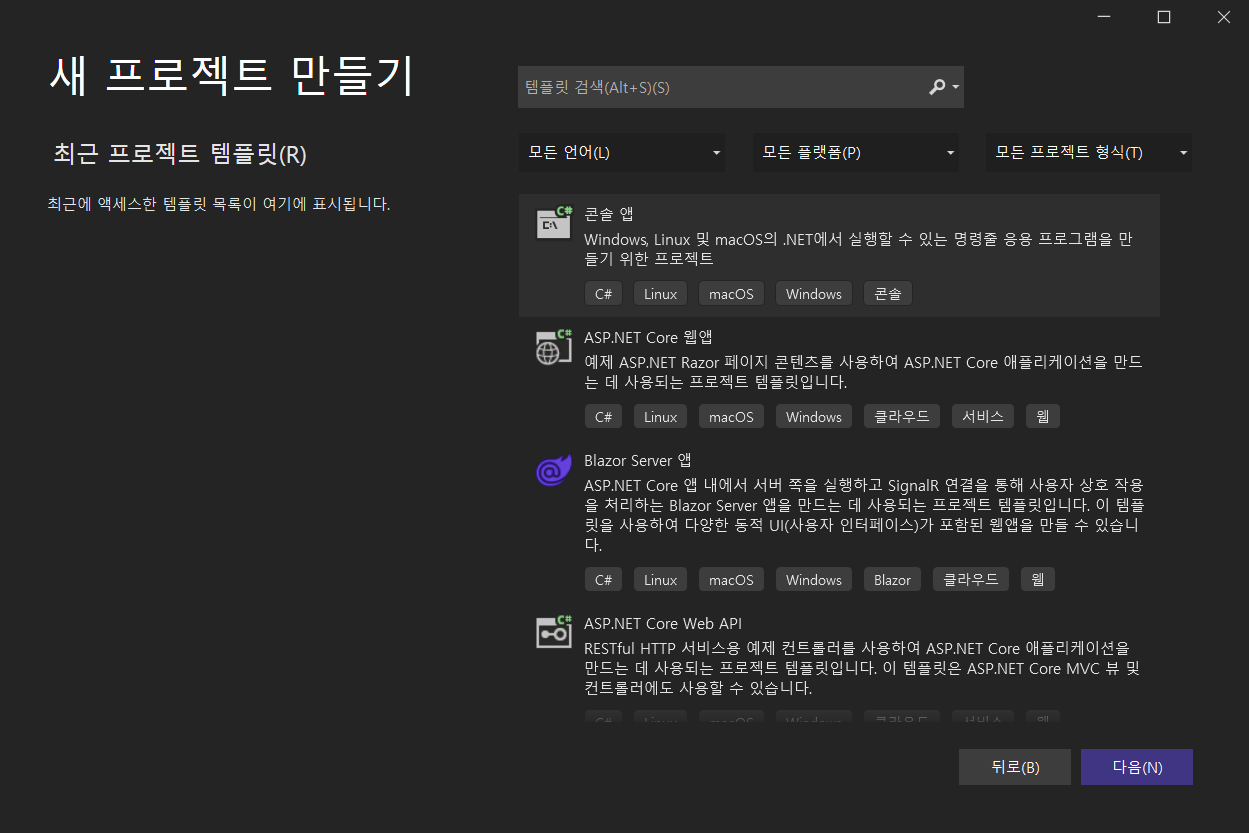Viewport: 1249px width, 833px height.
Task: Select the ASP.NET Core 웹앱 title
Action: coord(648,337)
